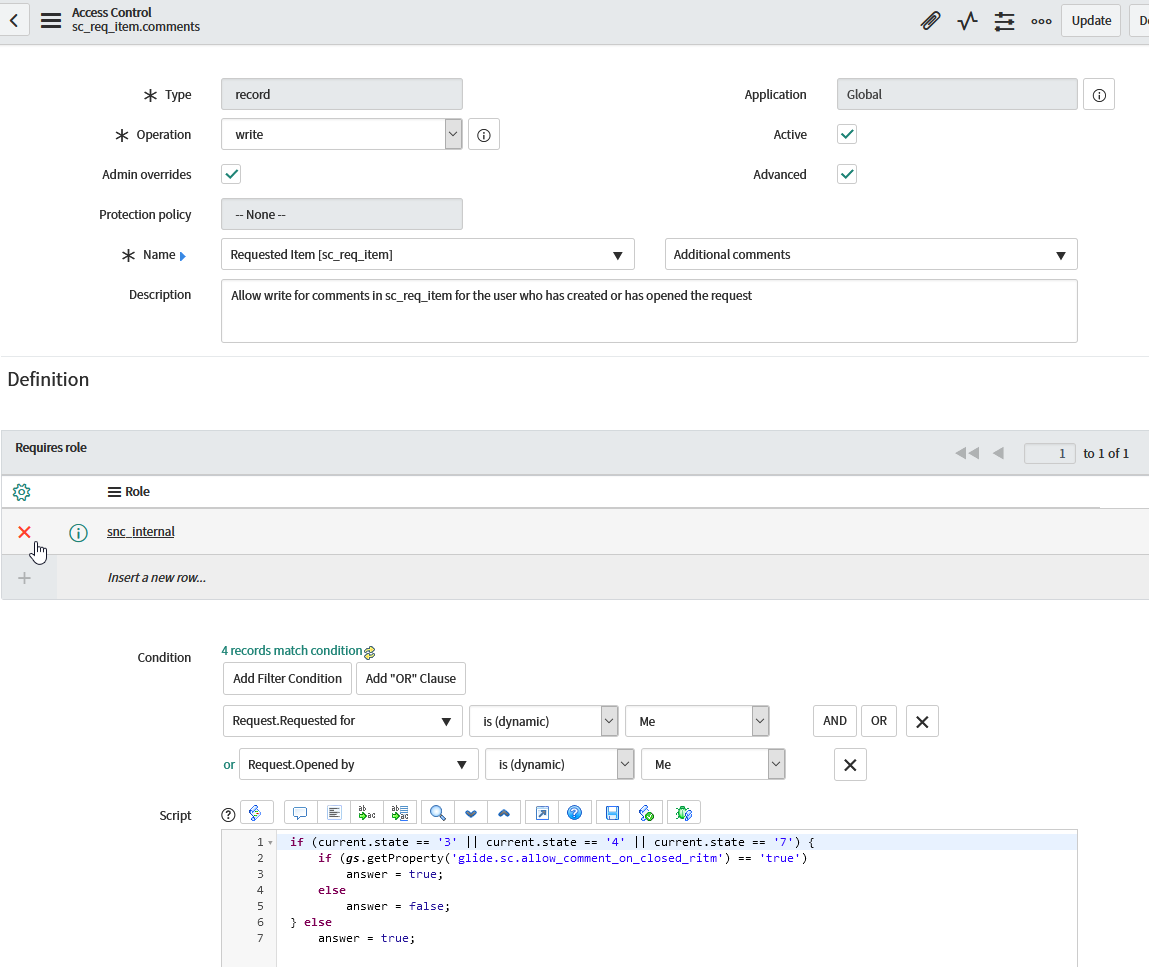Toggle a comment in the script editor
The image size is (1149, 967).
tap(299, 812)
